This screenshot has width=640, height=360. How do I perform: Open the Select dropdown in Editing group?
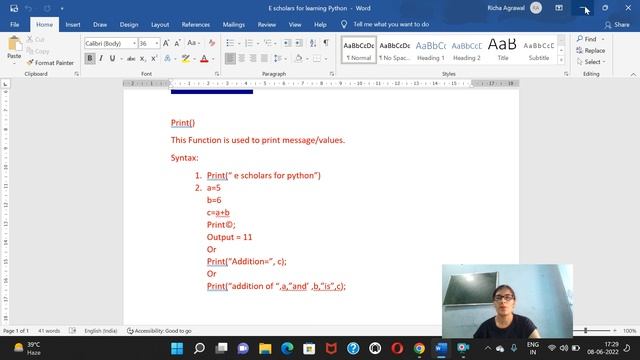coord(591,62)
